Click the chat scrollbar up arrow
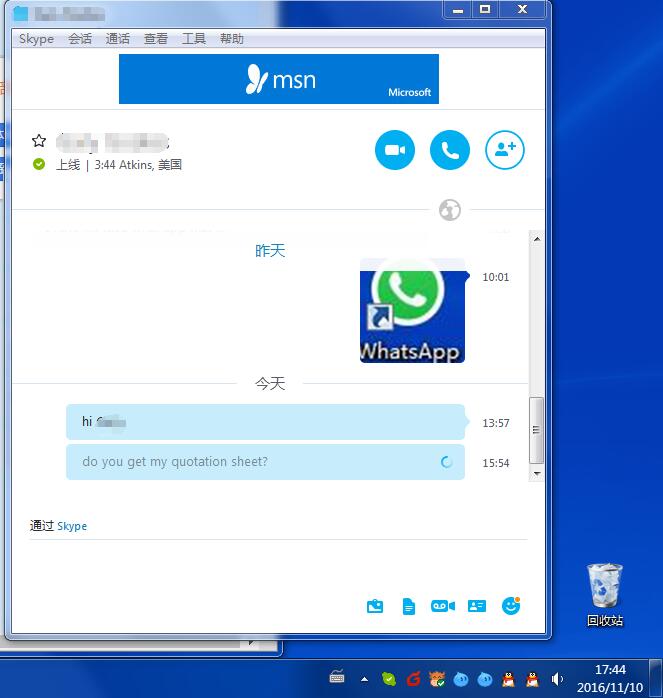The image size is (663, 698). coord(537,239)
